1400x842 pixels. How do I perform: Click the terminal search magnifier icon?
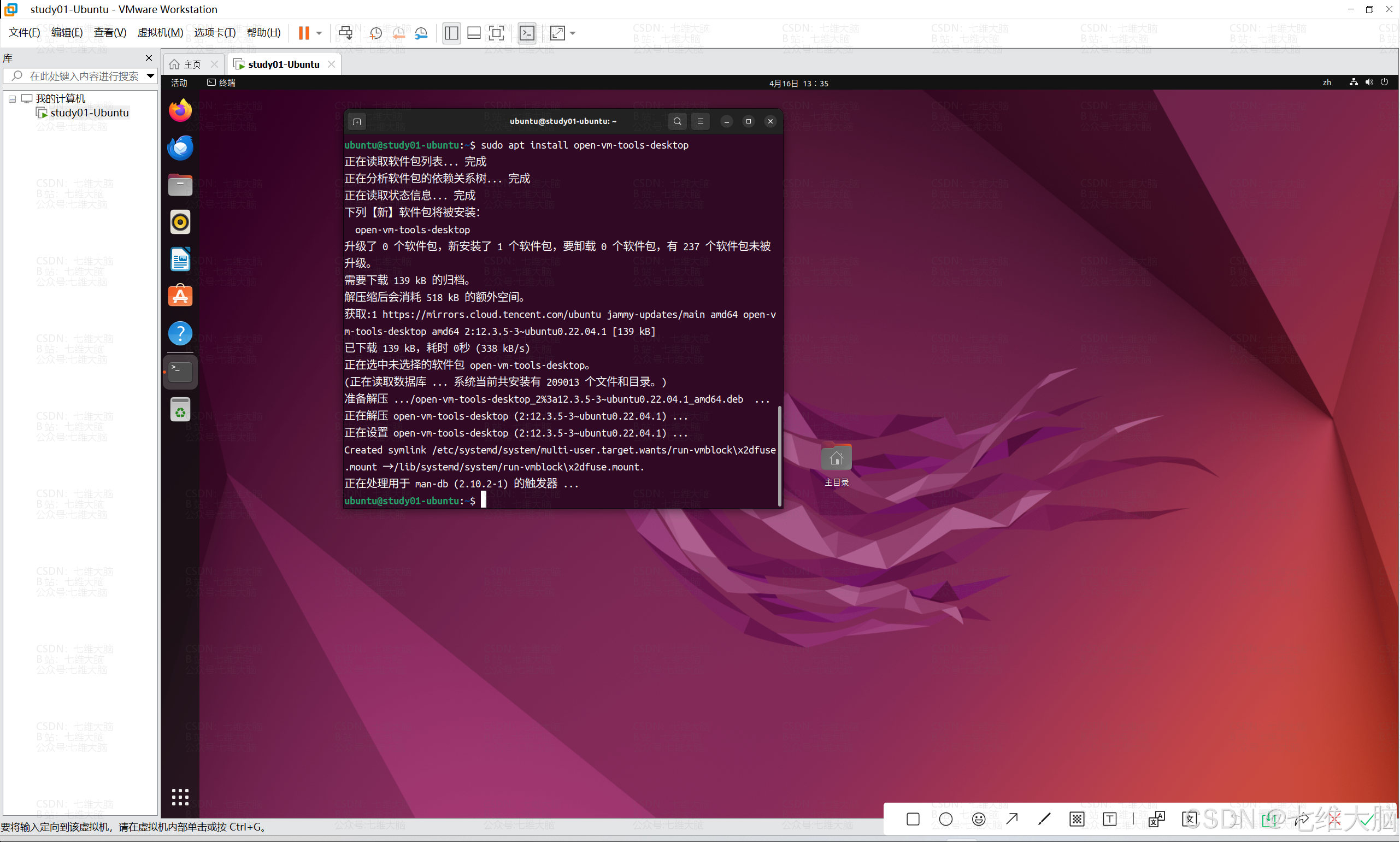click(677, 121)
